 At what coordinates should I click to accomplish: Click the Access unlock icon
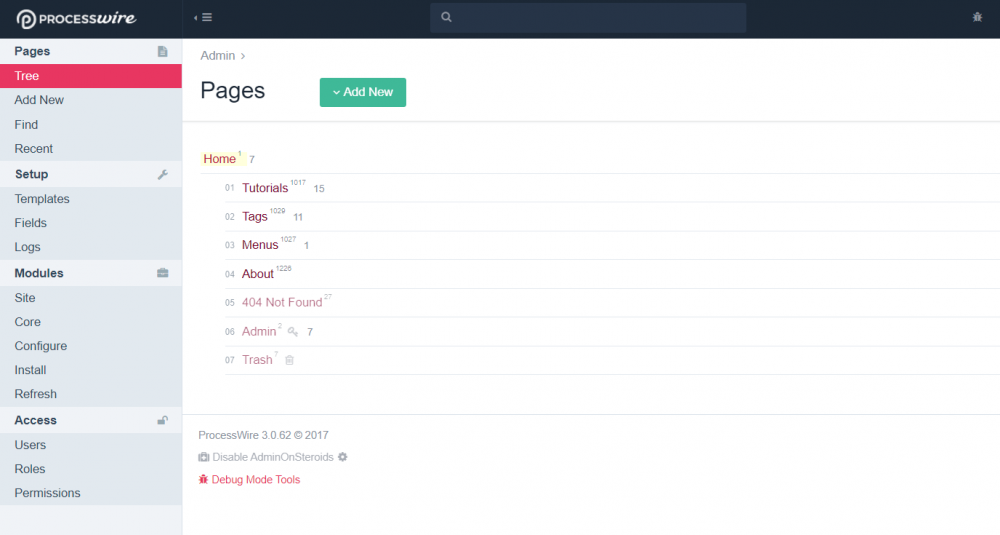(x=163, y=420)
